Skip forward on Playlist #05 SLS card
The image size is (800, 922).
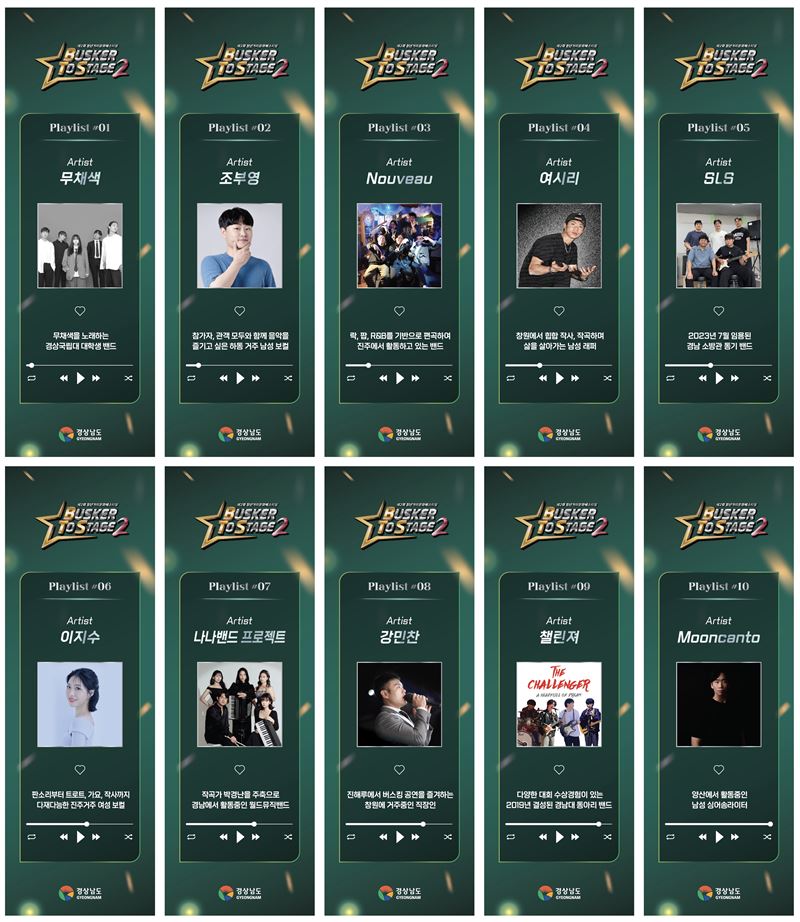(735, 378)
